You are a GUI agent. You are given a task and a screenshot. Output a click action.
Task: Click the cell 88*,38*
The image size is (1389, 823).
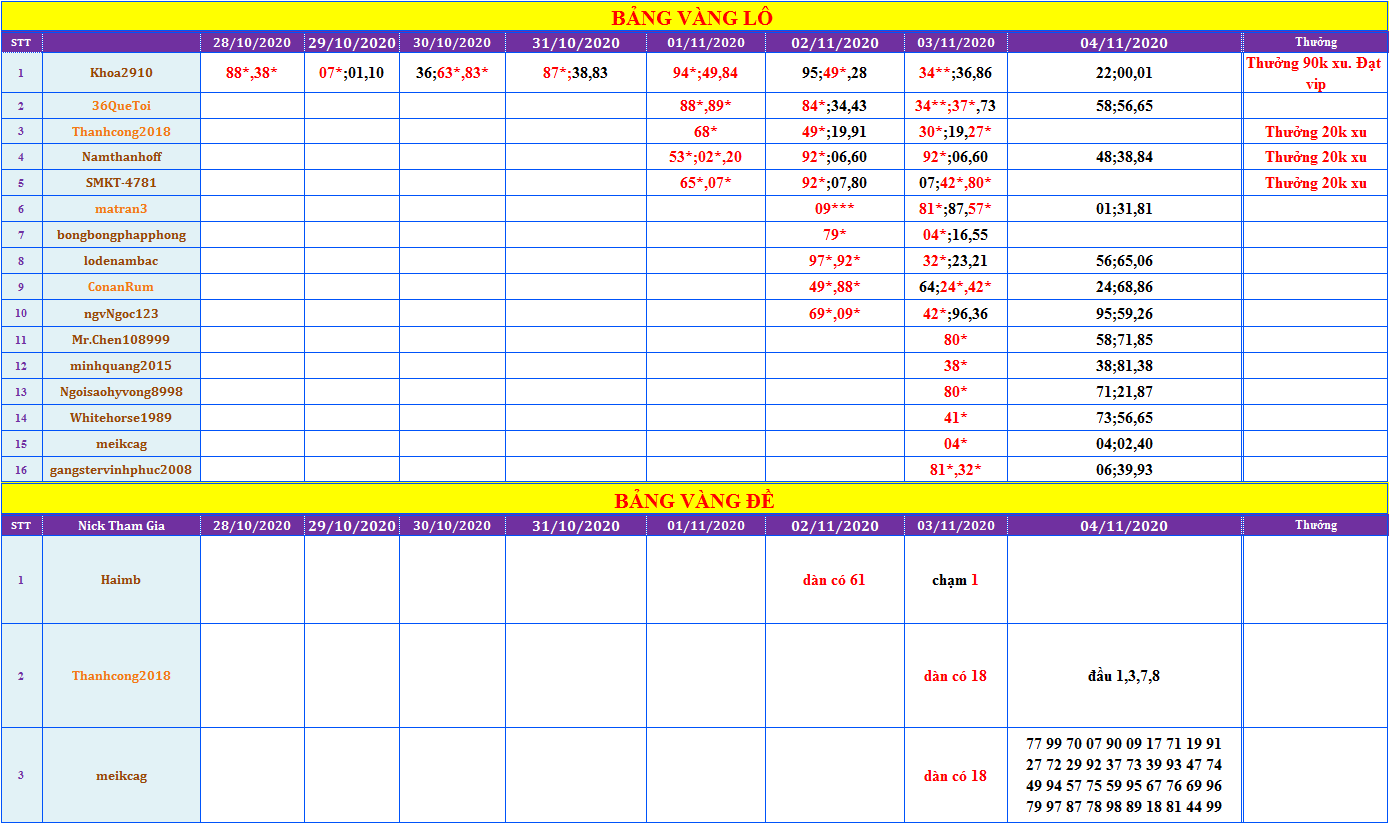252,72
